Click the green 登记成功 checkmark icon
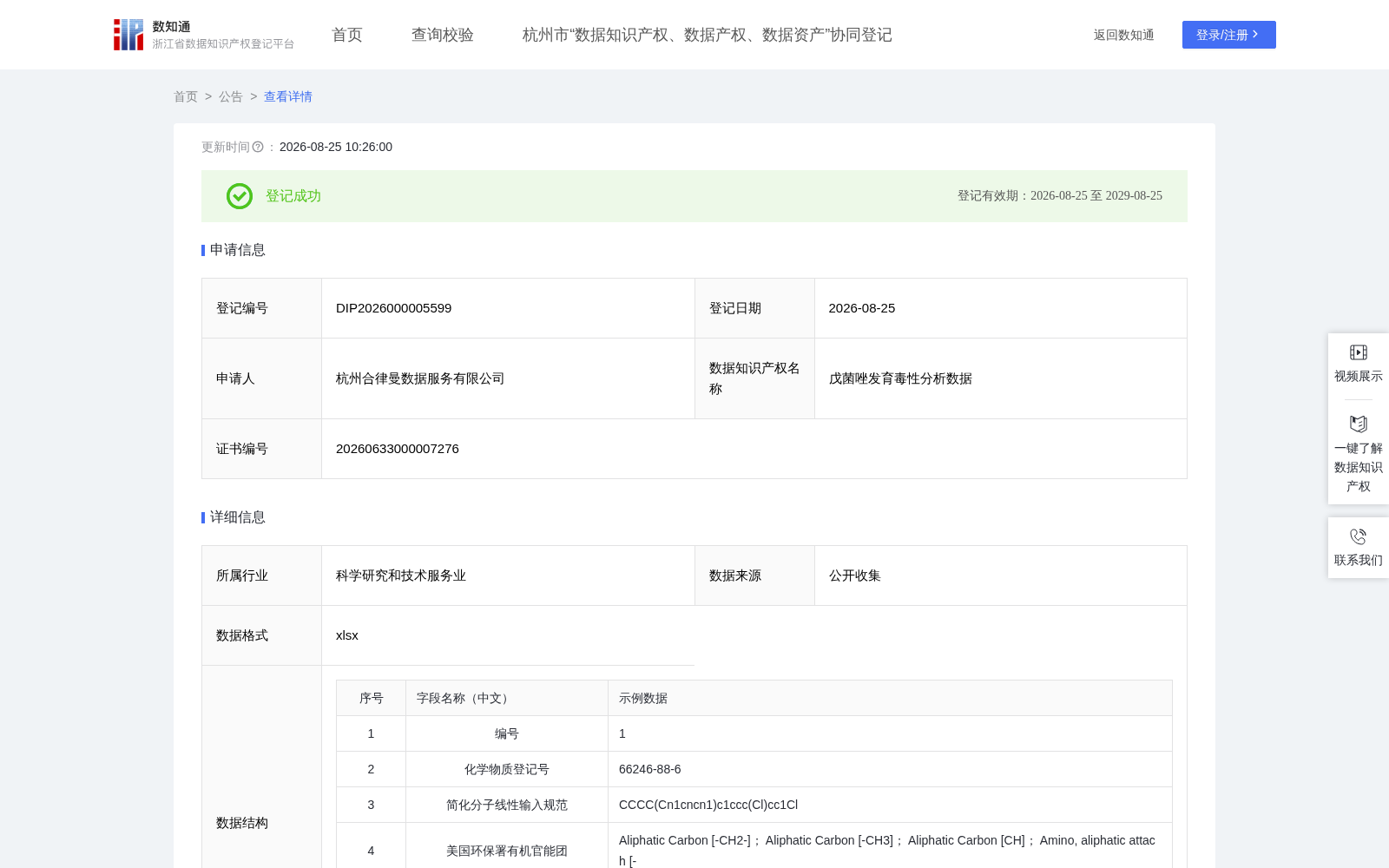Image resolution: width=1389 pixels, height=868 pixels. point(240,196)
